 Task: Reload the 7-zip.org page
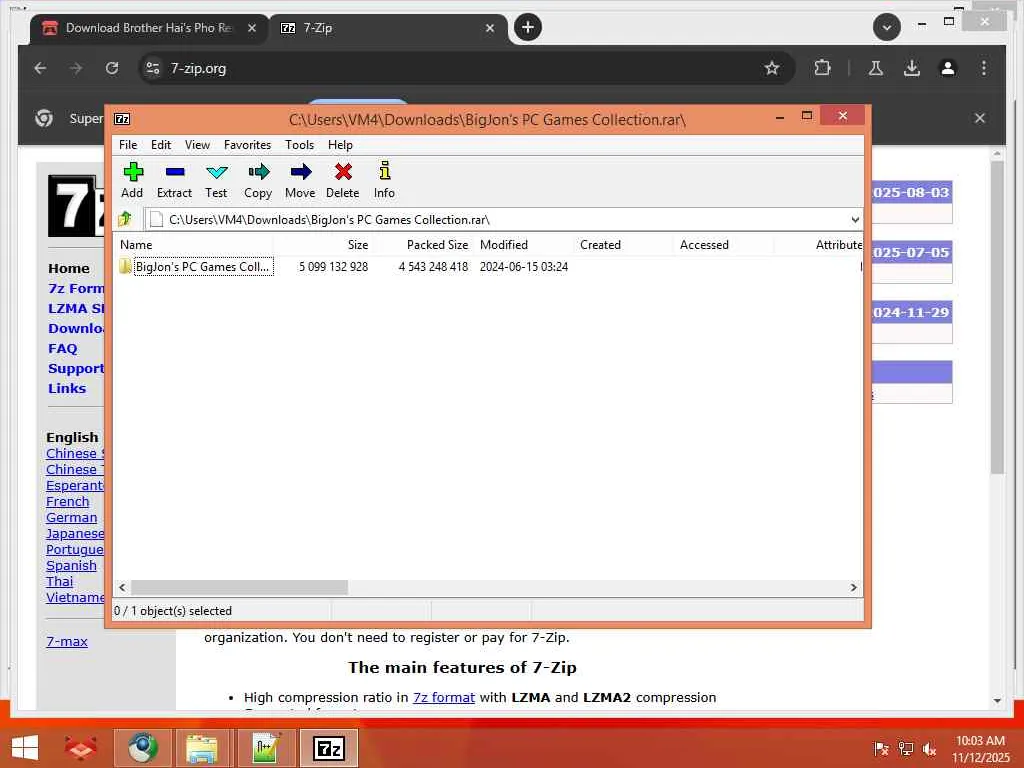click(x=112, y=68)
